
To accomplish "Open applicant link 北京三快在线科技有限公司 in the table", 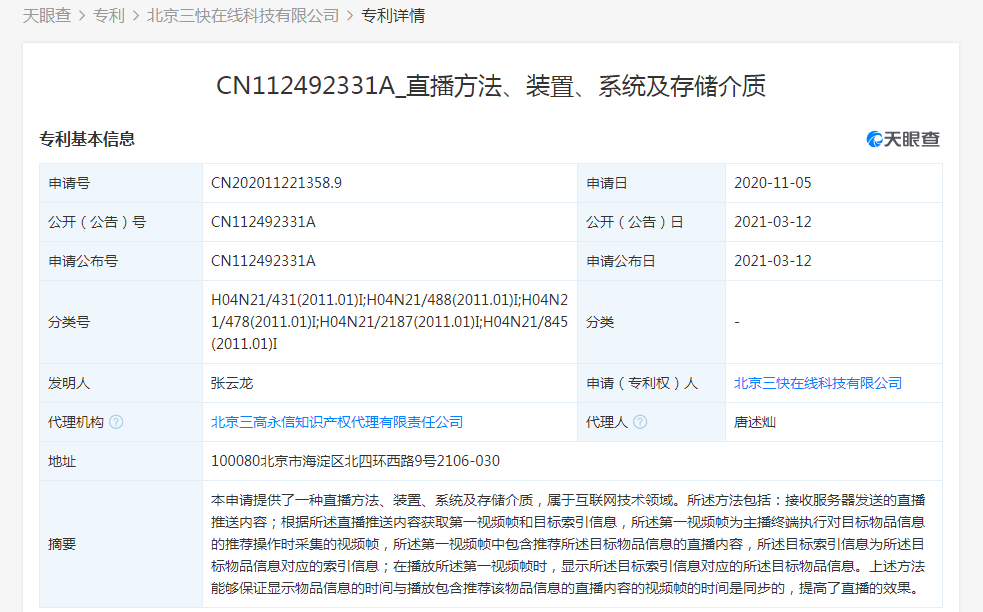I will [x=818, y=383].
